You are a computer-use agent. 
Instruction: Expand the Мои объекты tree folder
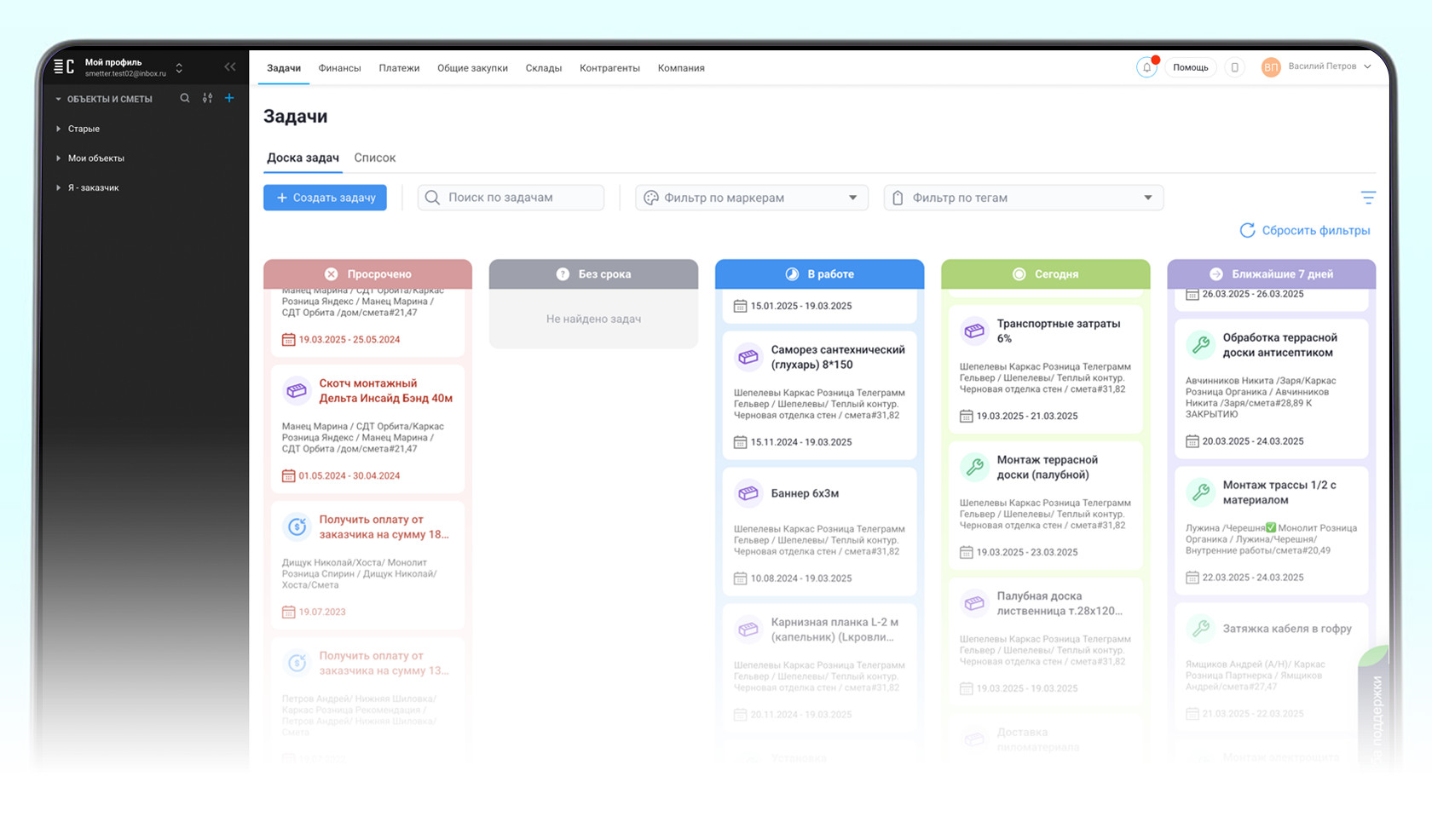coord(58,158)
